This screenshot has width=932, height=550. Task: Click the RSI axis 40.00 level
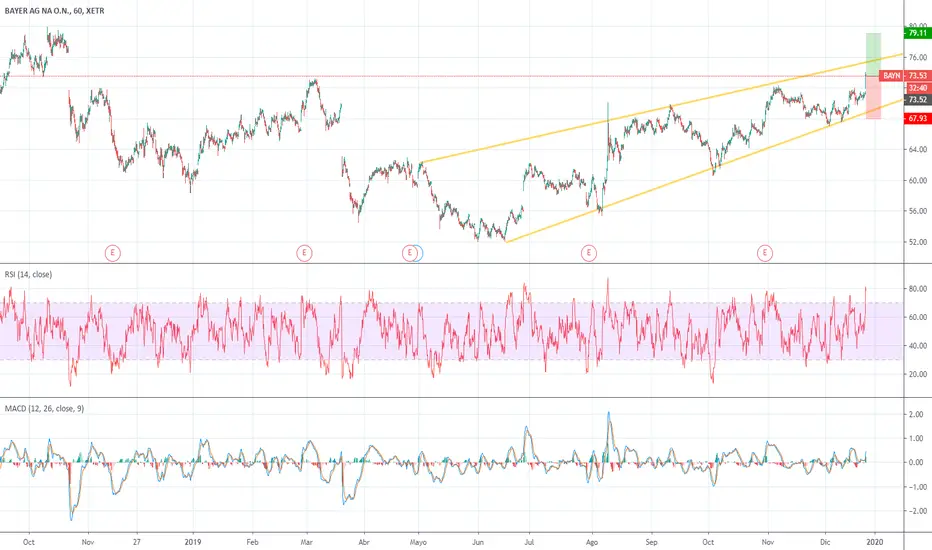click(917, 346)
